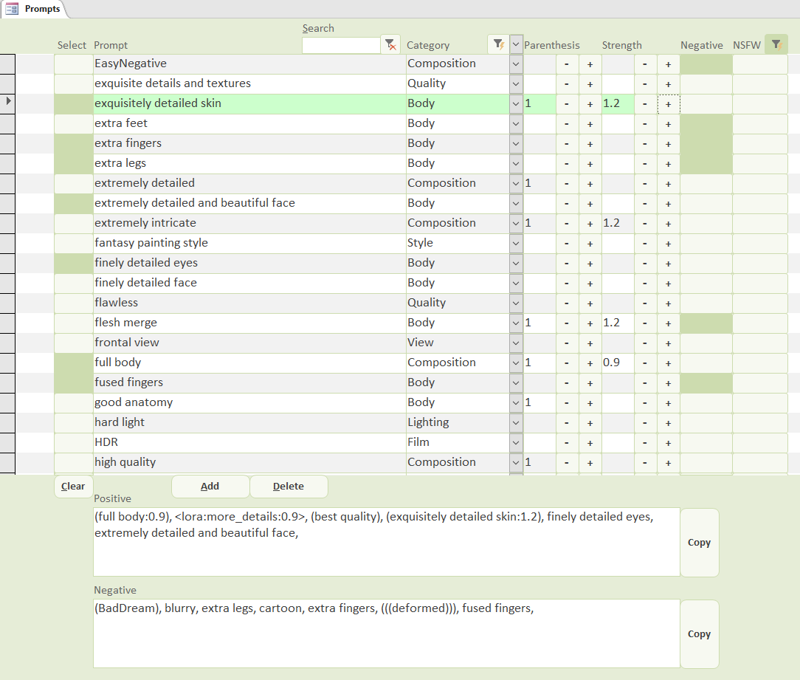
Task: Clear the search filter icon
Action: pyautogui.click(x=391, y=45)
